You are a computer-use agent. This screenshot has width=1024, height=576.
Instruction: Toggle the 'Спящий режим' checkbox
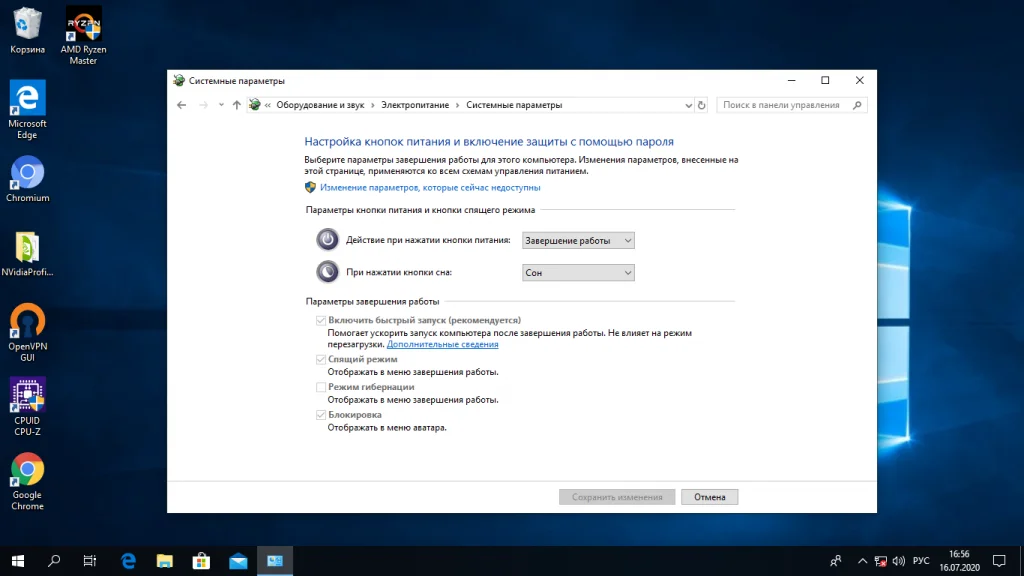[x=321, y=359]
